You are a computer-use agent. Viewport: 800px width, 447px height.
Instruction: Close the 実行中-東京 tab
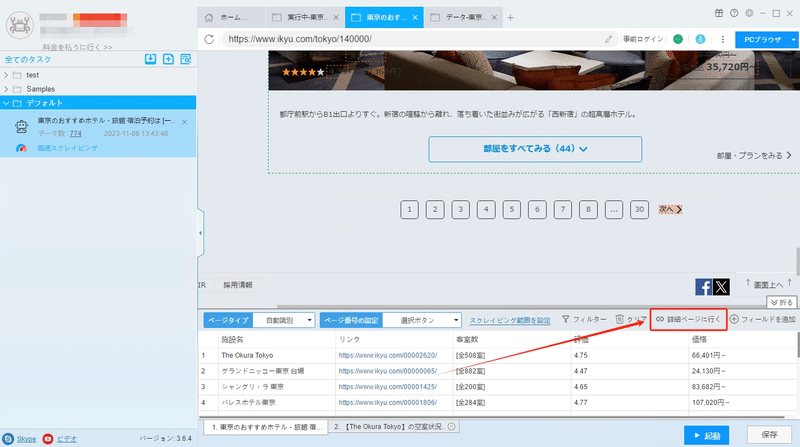(336, 17)
